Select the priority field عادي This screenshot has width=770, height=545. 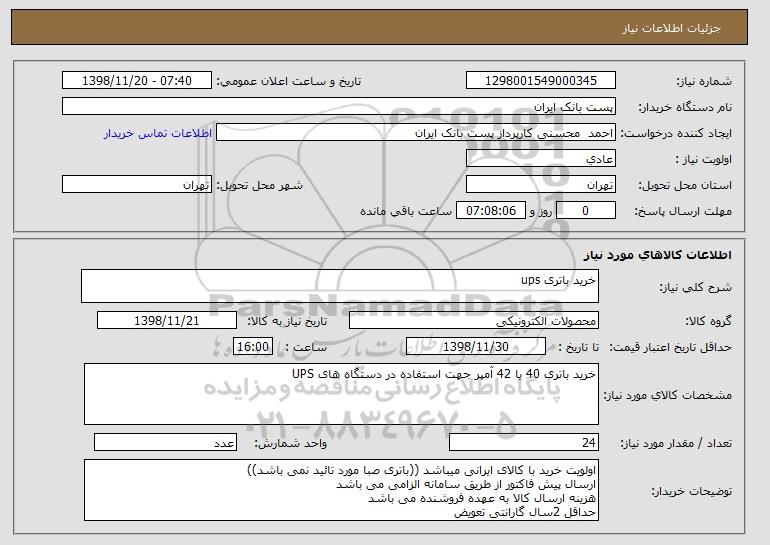[541, 159]
